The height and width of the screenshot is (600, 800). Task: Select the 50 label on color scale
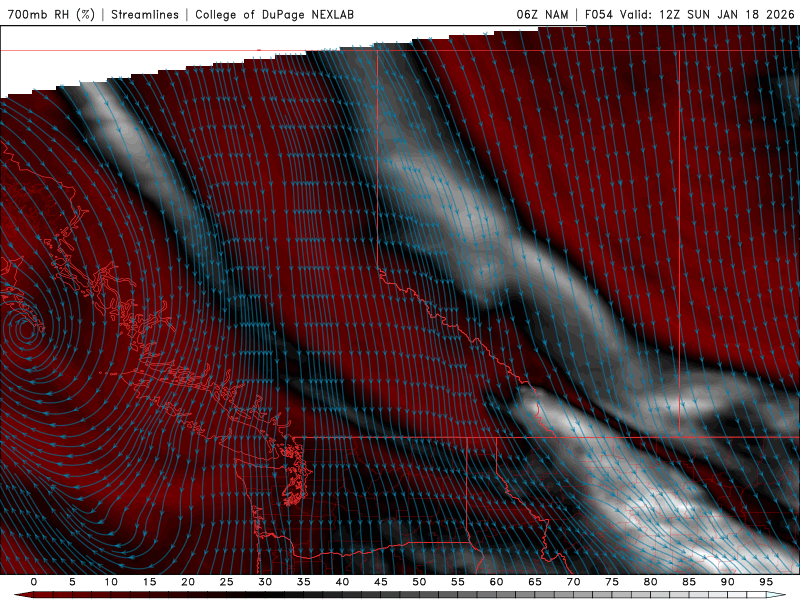tap(419, 582)
